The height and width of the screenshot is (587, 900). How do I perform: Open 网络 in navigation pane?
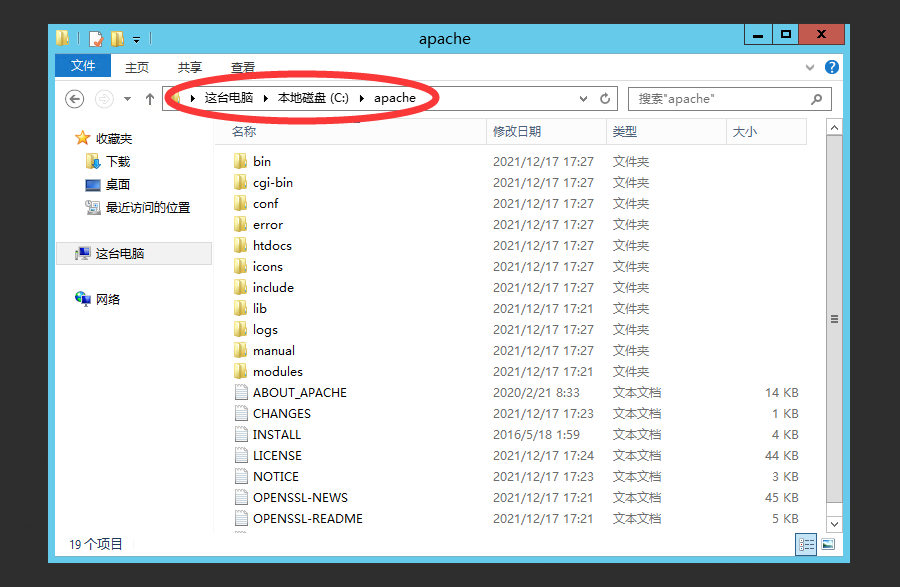(108, 299)
